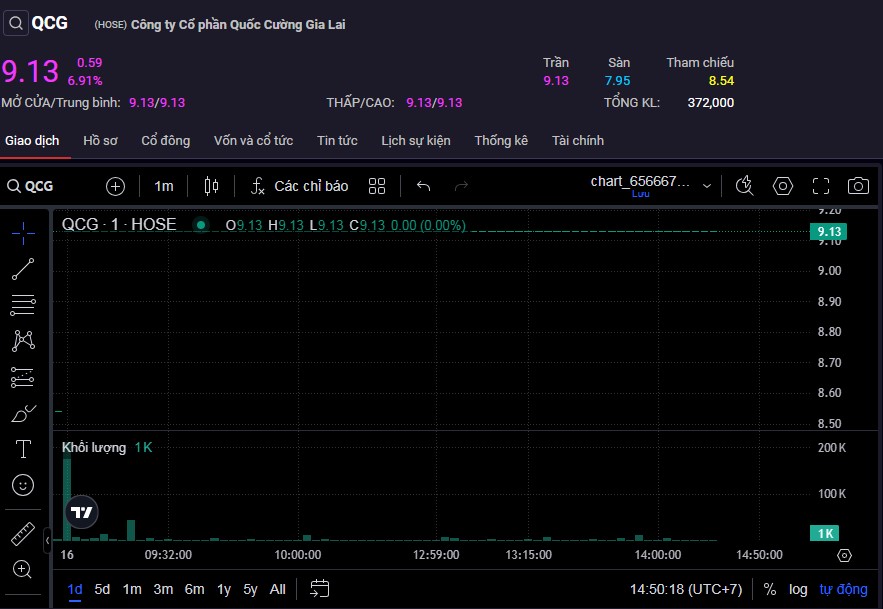Toggle percent scale on price axis

click(x=769, y=589)
